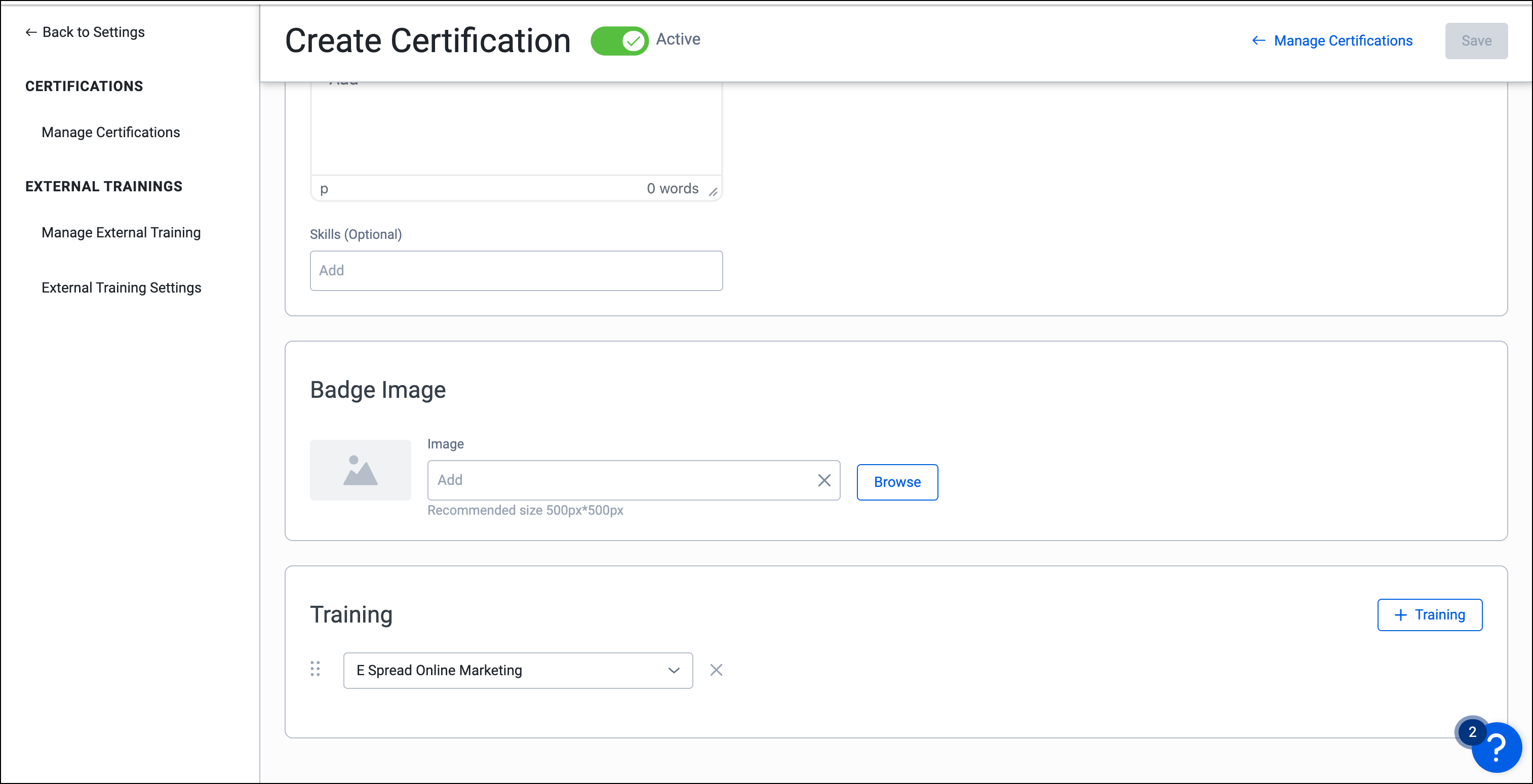The width and height of the screenshot is (1533, 784).
Task: Click the training row drag handle
Action: point(316,669)
